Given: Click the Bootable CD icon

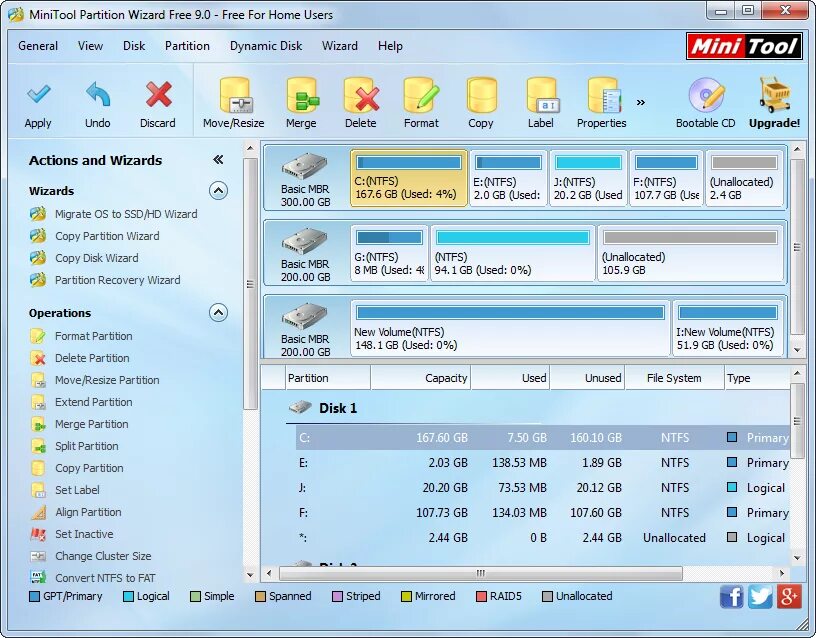Looking at the screenshot, I should tap(706, 95).
